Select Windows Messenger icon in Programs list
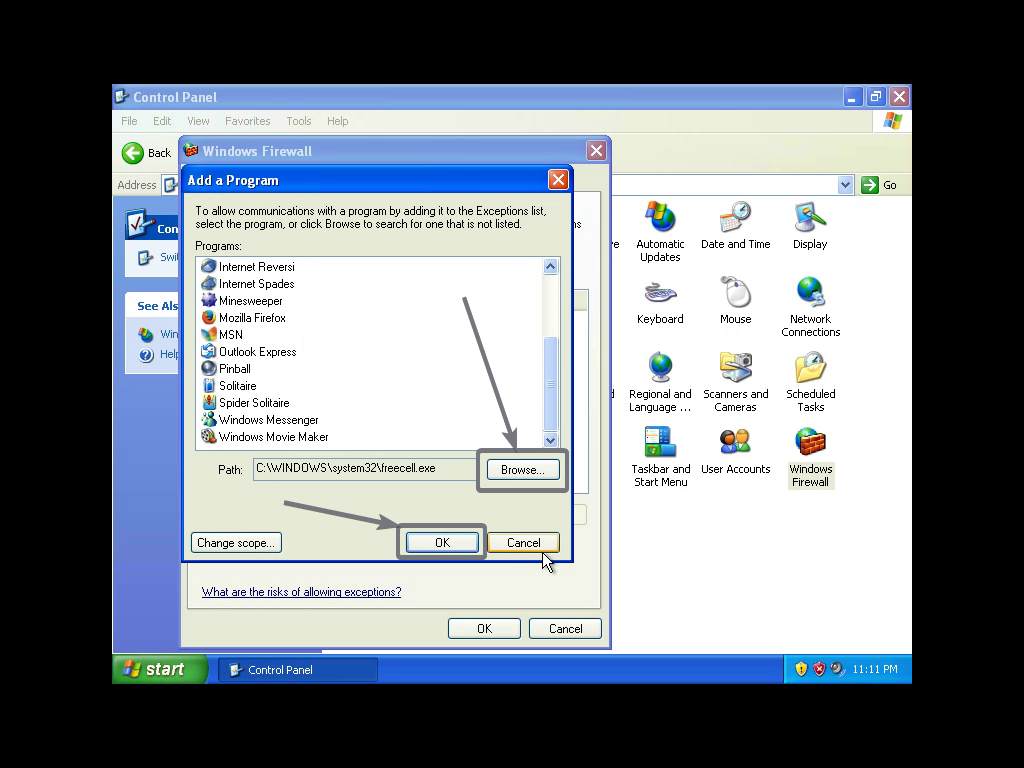1024x768 pixels. [x=208, y=419]
